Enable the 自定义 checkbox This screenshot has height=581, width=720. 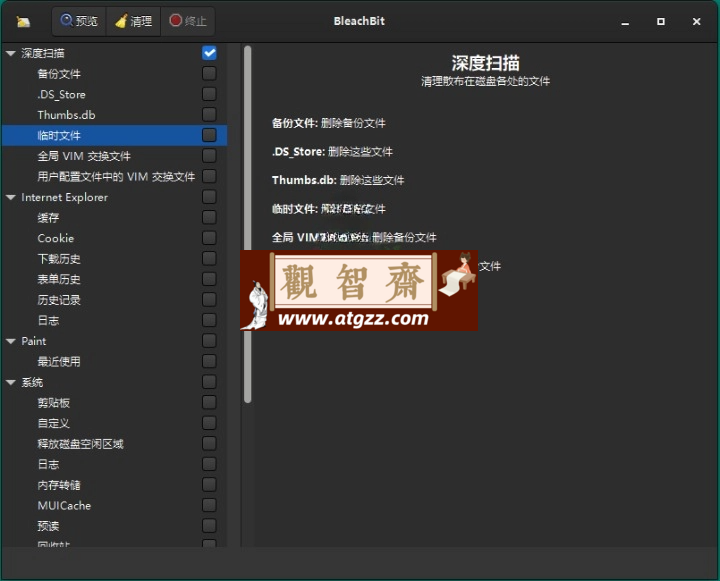coord(209,423)
